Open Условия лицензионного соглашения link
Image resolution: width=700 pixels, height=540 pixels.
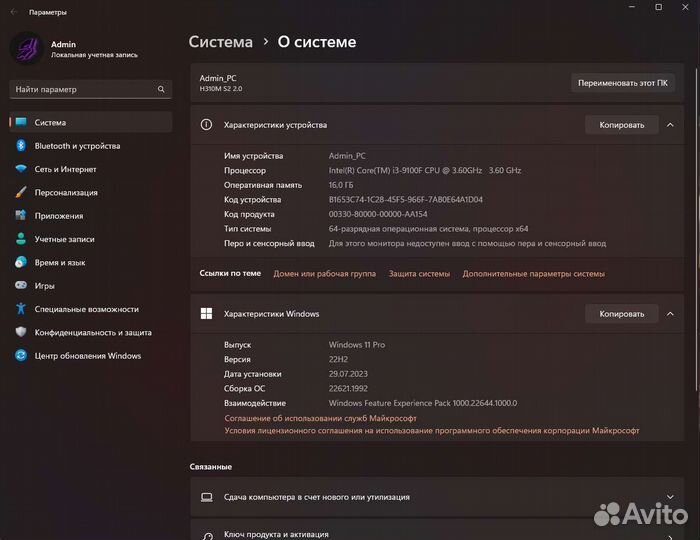pyautogui.click(x=432, y=431)
